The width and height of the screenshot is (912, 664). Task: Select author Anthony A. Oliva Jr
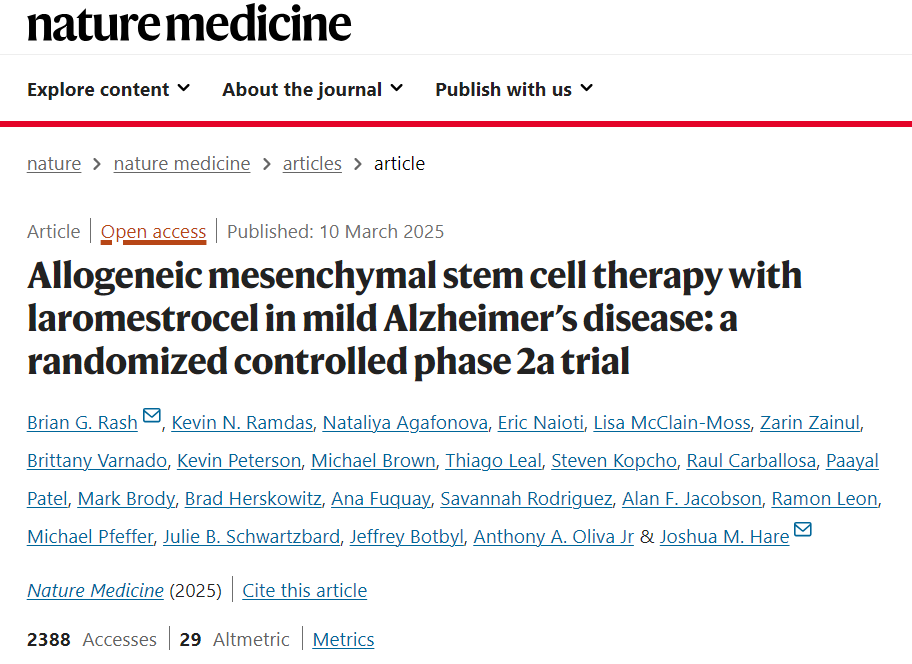coord(554,536)
